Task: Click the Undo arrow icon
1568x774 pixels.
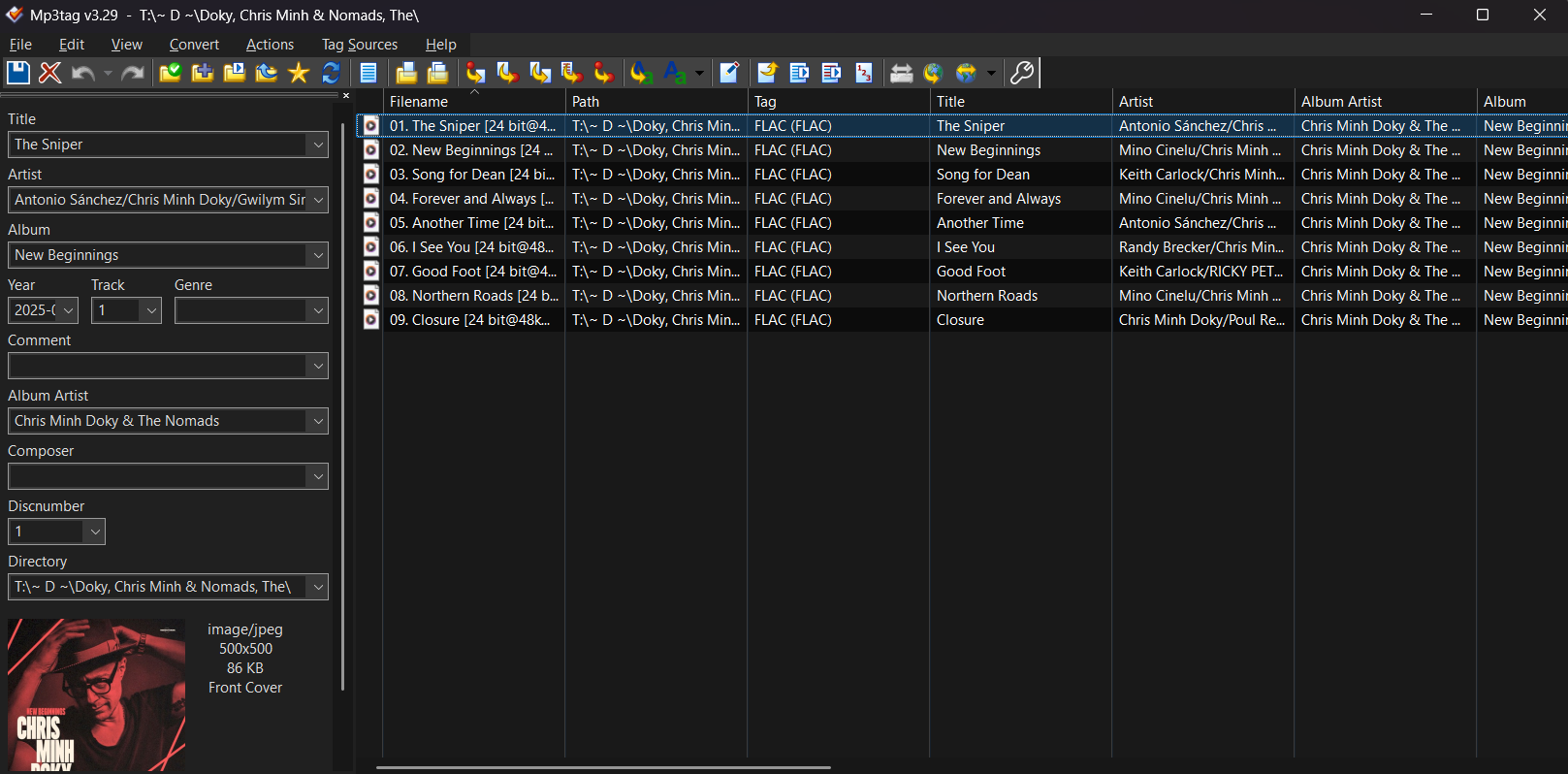Action: [82, 73]
